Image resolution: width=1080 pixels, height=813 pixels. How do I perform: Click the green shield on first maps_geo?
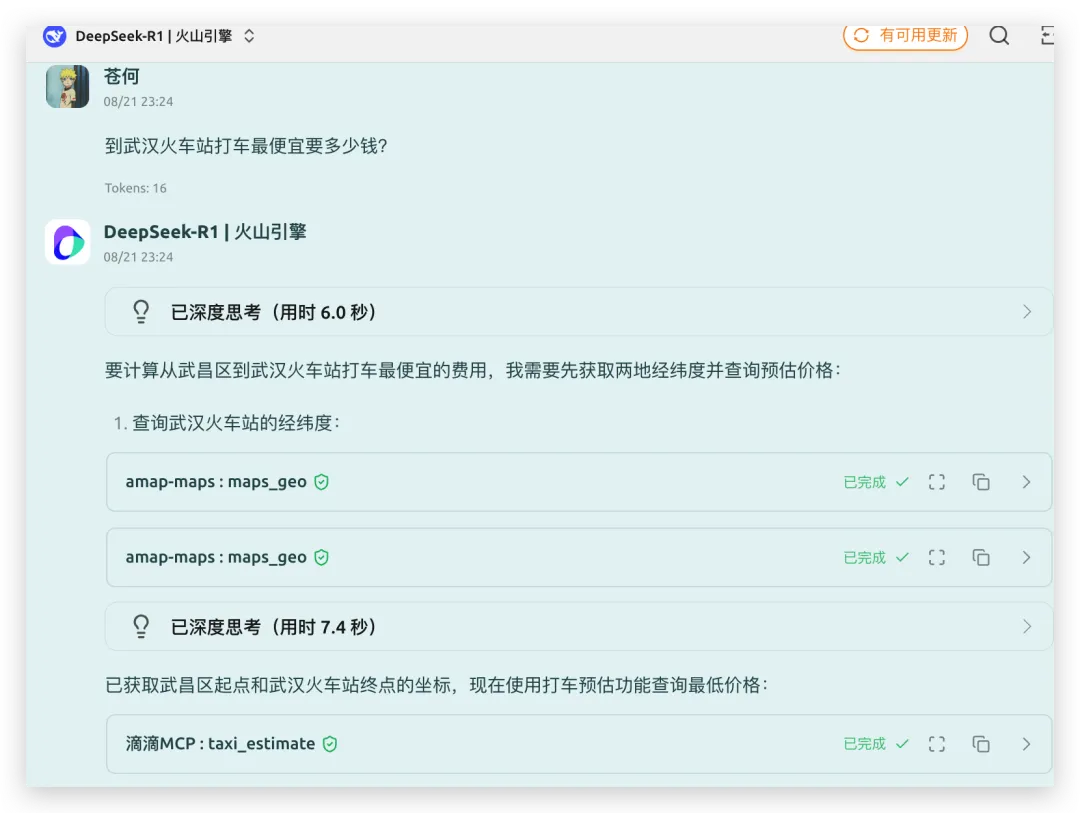click(x=321, y=482)
